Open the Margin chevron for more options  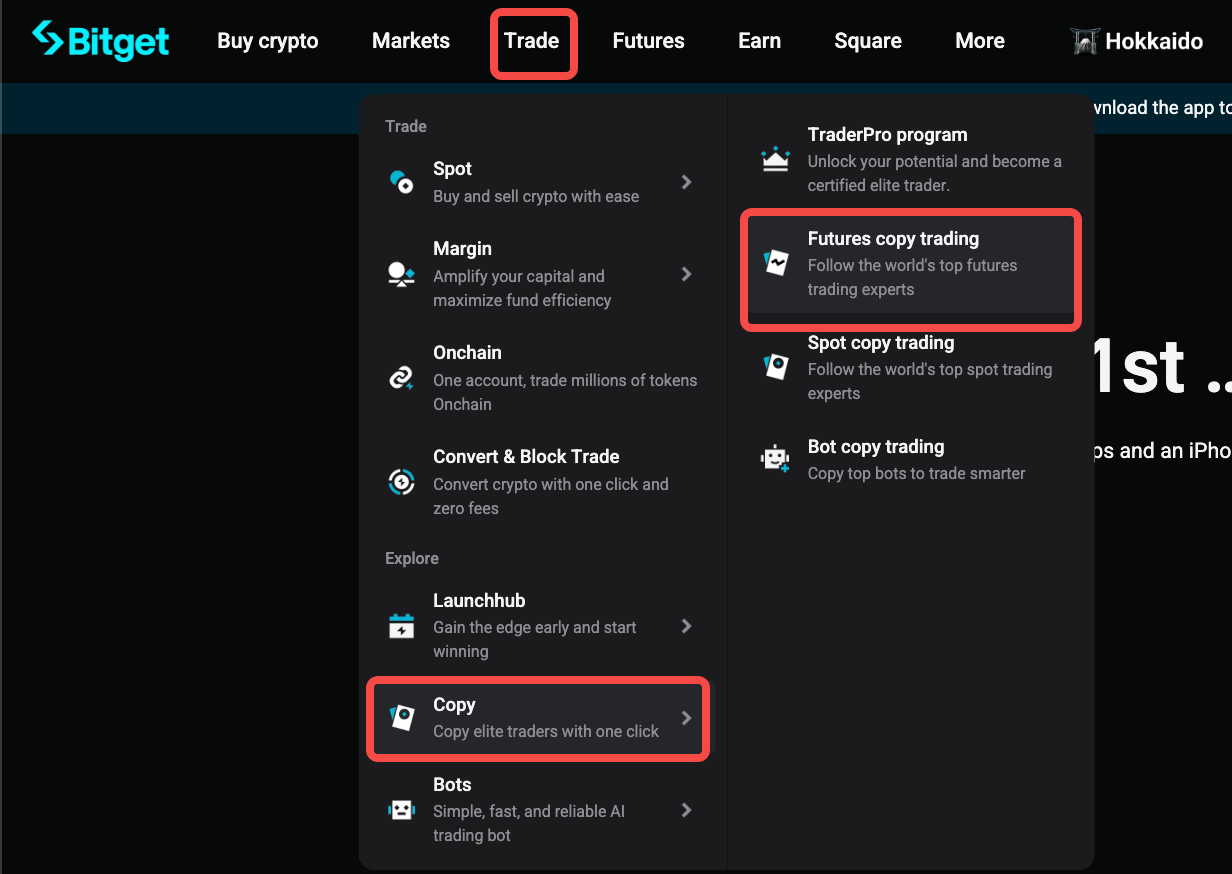tap(686, 274)
